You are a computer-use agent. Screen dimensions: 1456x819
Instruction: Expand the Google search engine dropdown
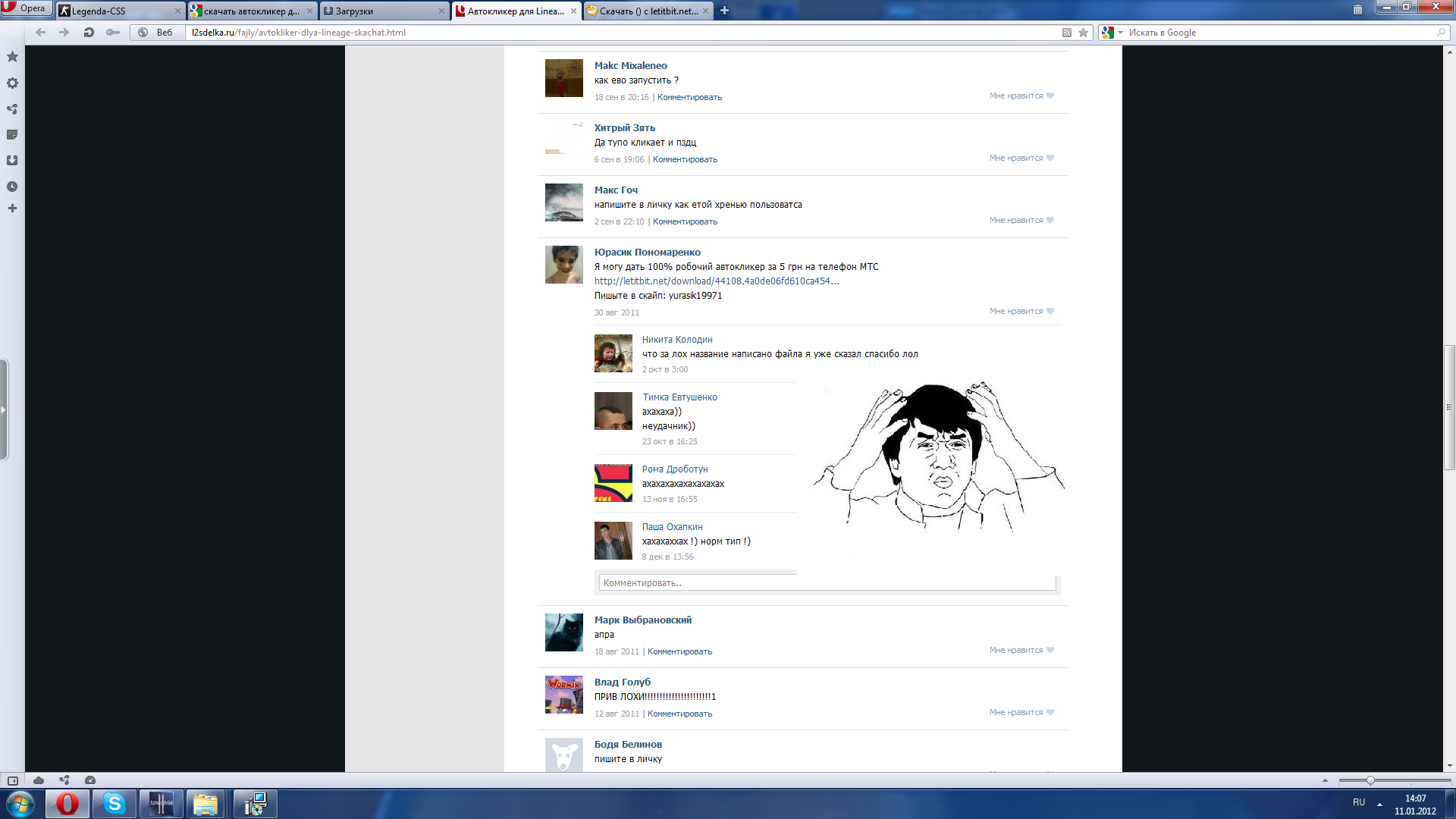[x=1120, y=33]
